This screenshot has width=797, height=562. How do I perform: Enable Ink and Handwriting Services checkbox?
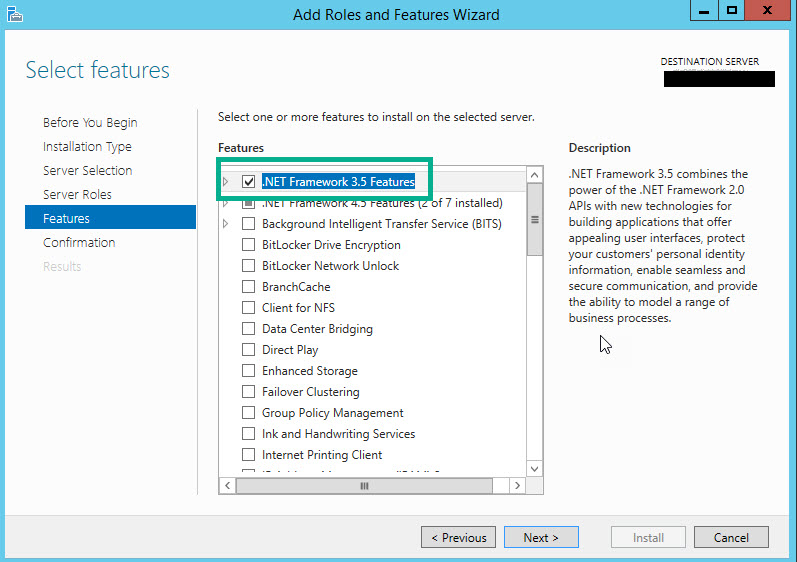coord(248,433)
